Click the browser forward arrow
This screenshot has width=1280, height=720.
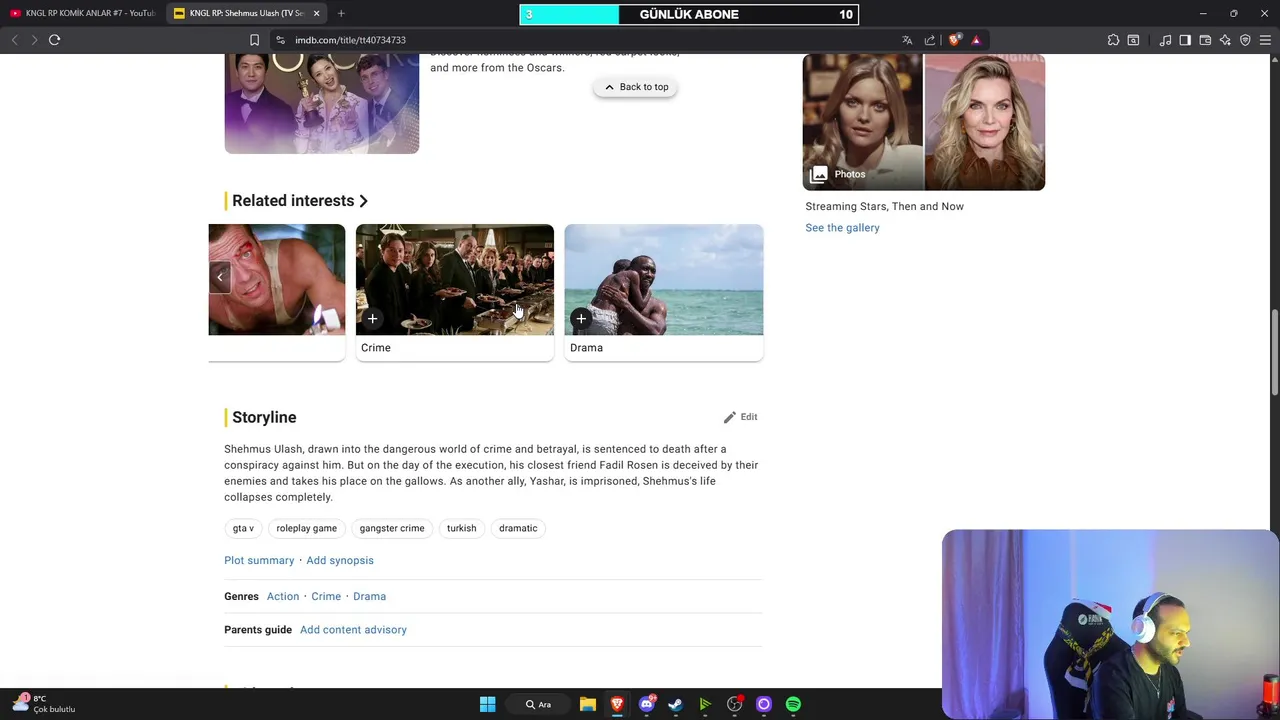(x=34, y=40)
